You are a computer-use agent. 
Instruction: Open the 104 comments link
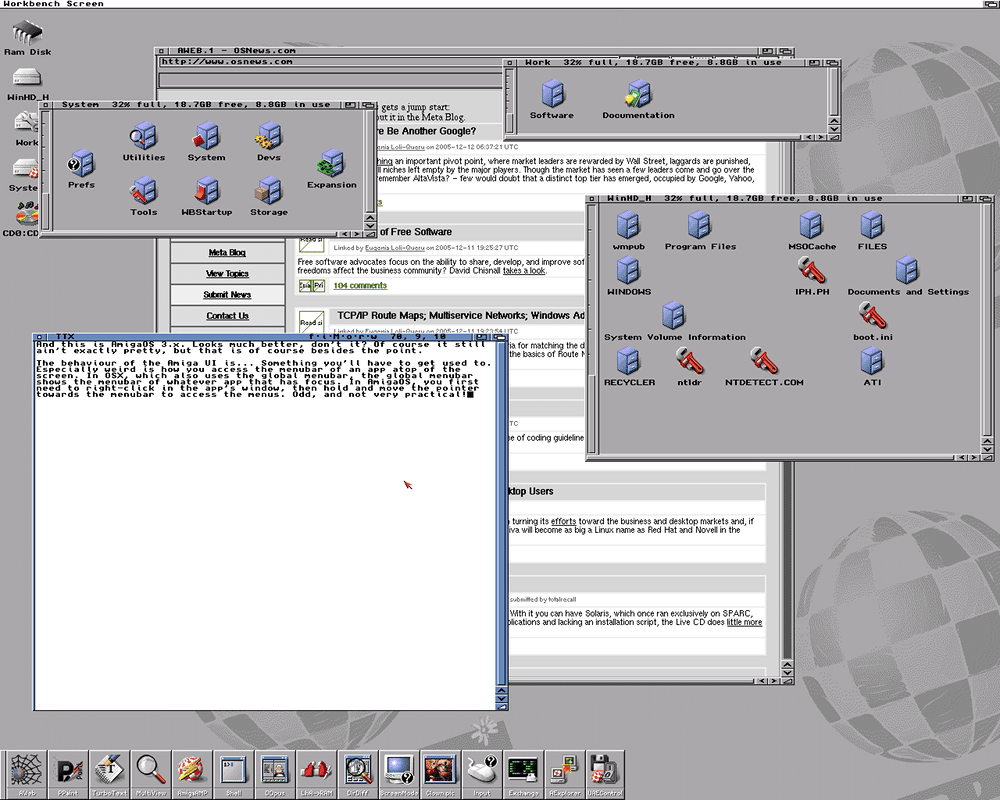tap(360, 285)
